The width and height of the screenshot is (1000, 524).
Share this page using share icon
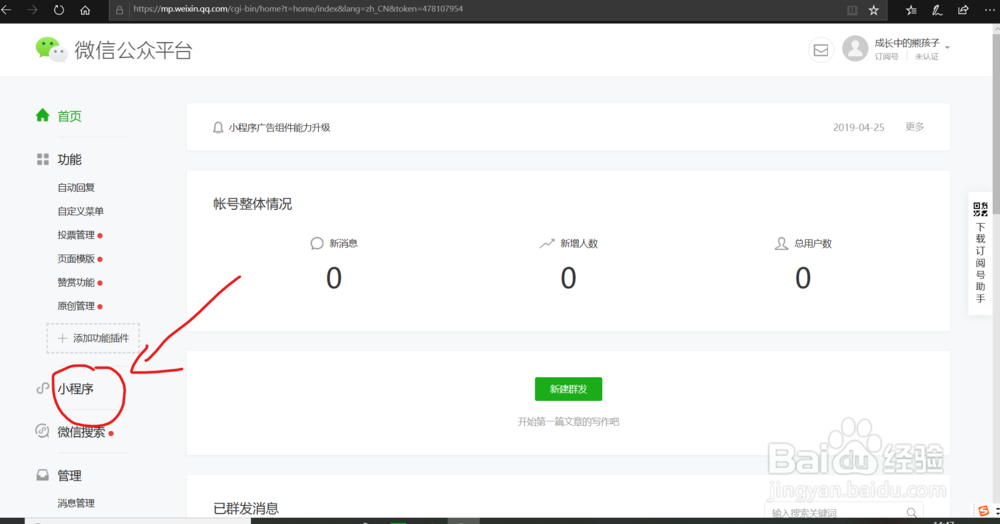coord(963,10)
